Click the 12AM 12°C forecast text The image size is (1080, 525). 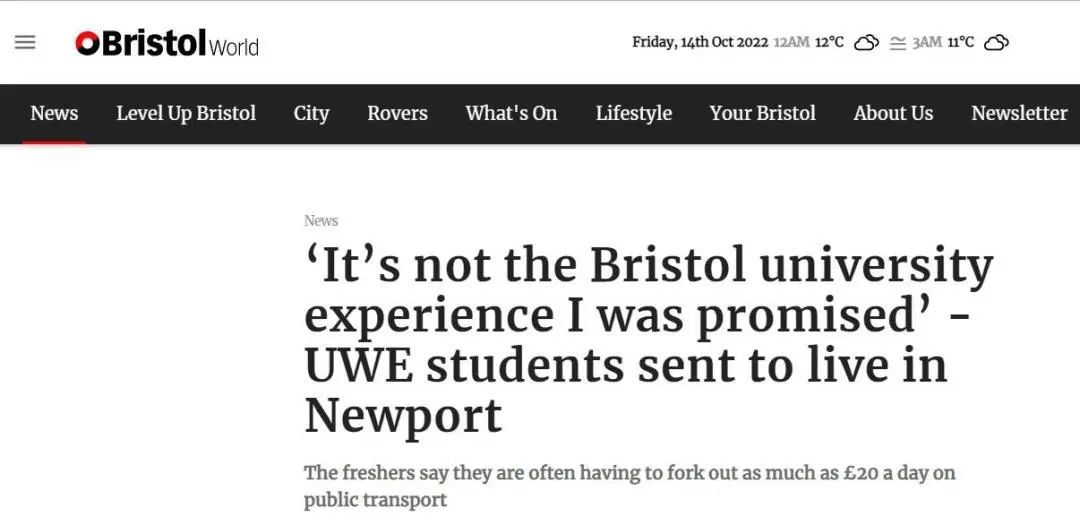[809, 43]
